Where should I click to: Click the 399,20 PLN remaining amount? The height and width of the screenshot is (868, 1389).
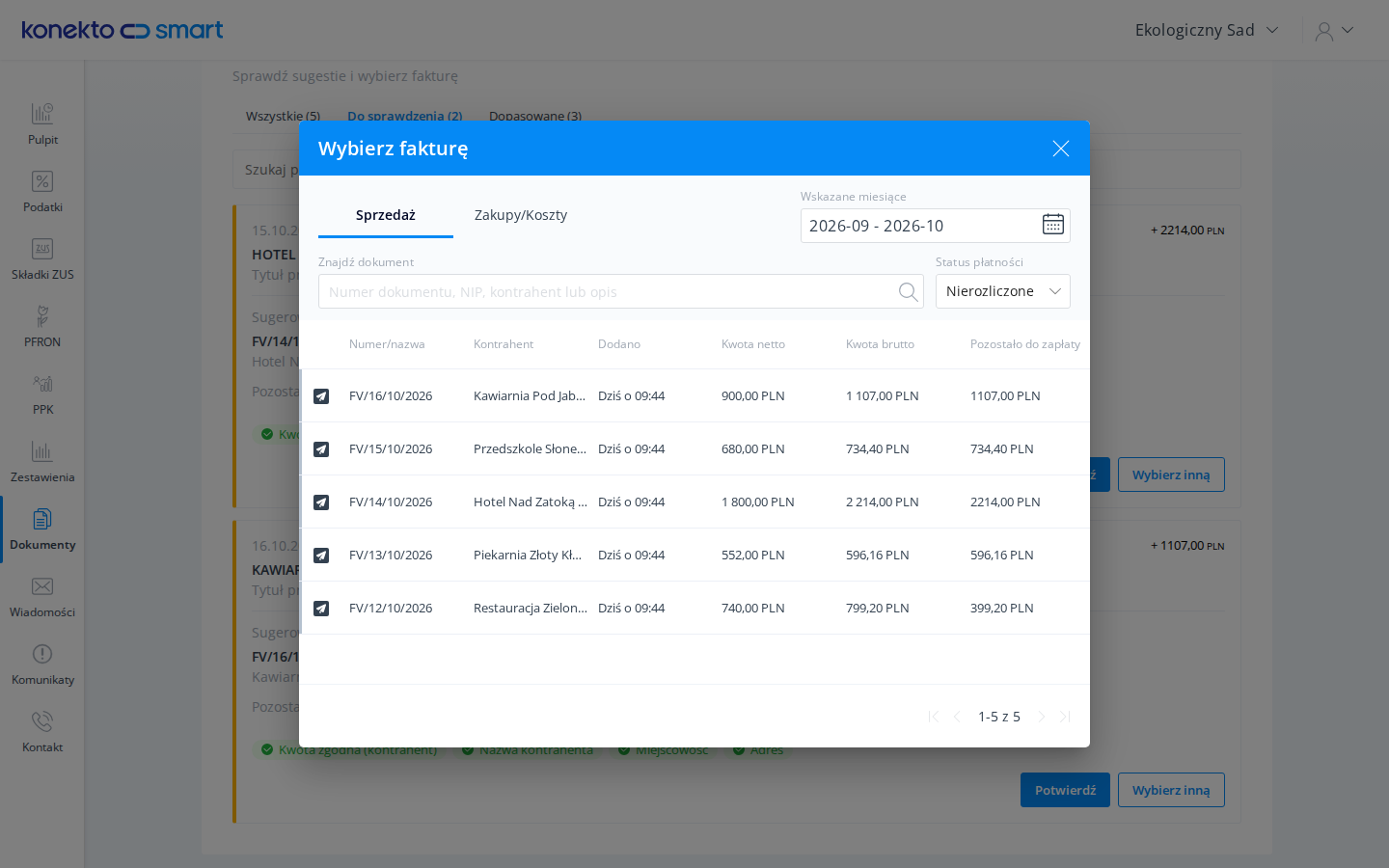coord(1001,608)
